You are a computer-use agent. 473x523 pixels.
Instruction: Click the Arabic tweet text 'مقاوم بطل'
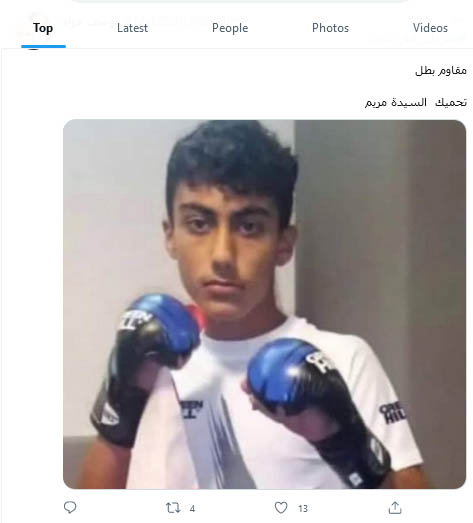[x=441, y=71]
